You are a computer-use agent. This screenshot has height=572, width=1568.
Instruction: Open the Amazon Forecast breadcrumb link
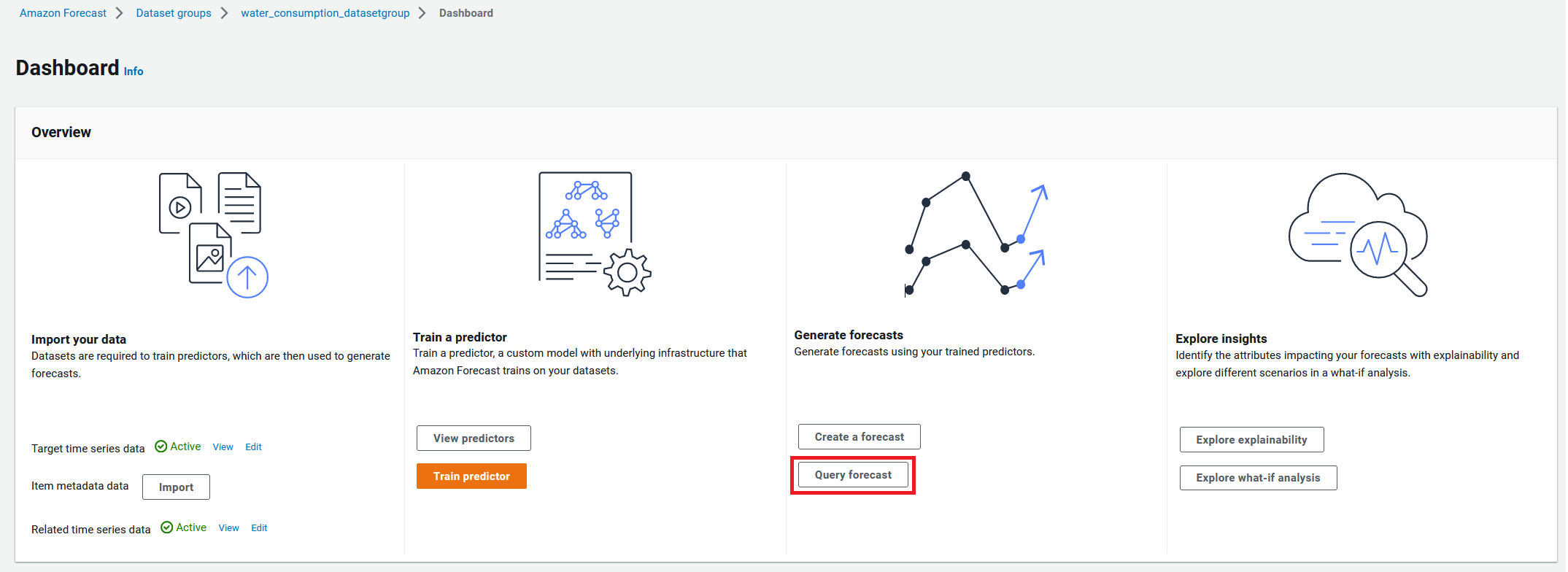click(63, 13)
